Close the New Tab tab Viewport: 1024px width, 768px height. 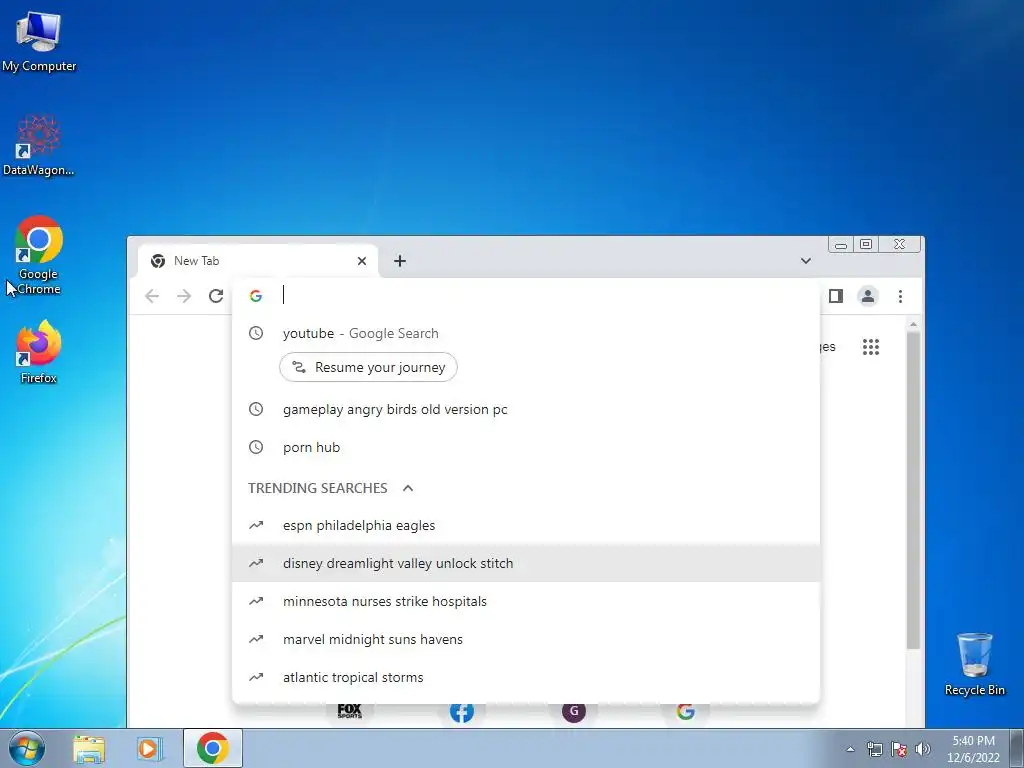pos(362,261)
